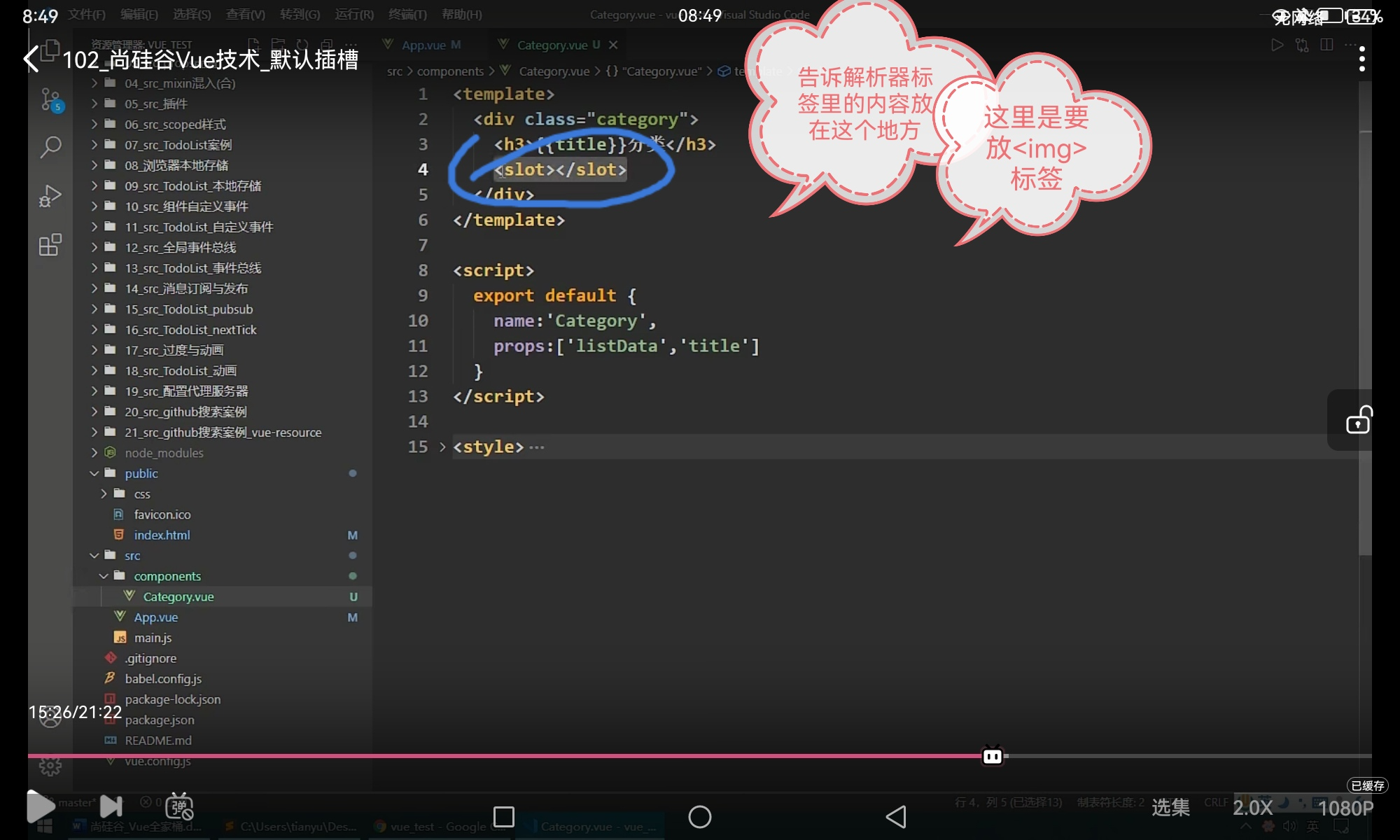Screen dimensions: 1400x840
Task: Open main.js in file explorer
Action: click(x=153, y=638)
